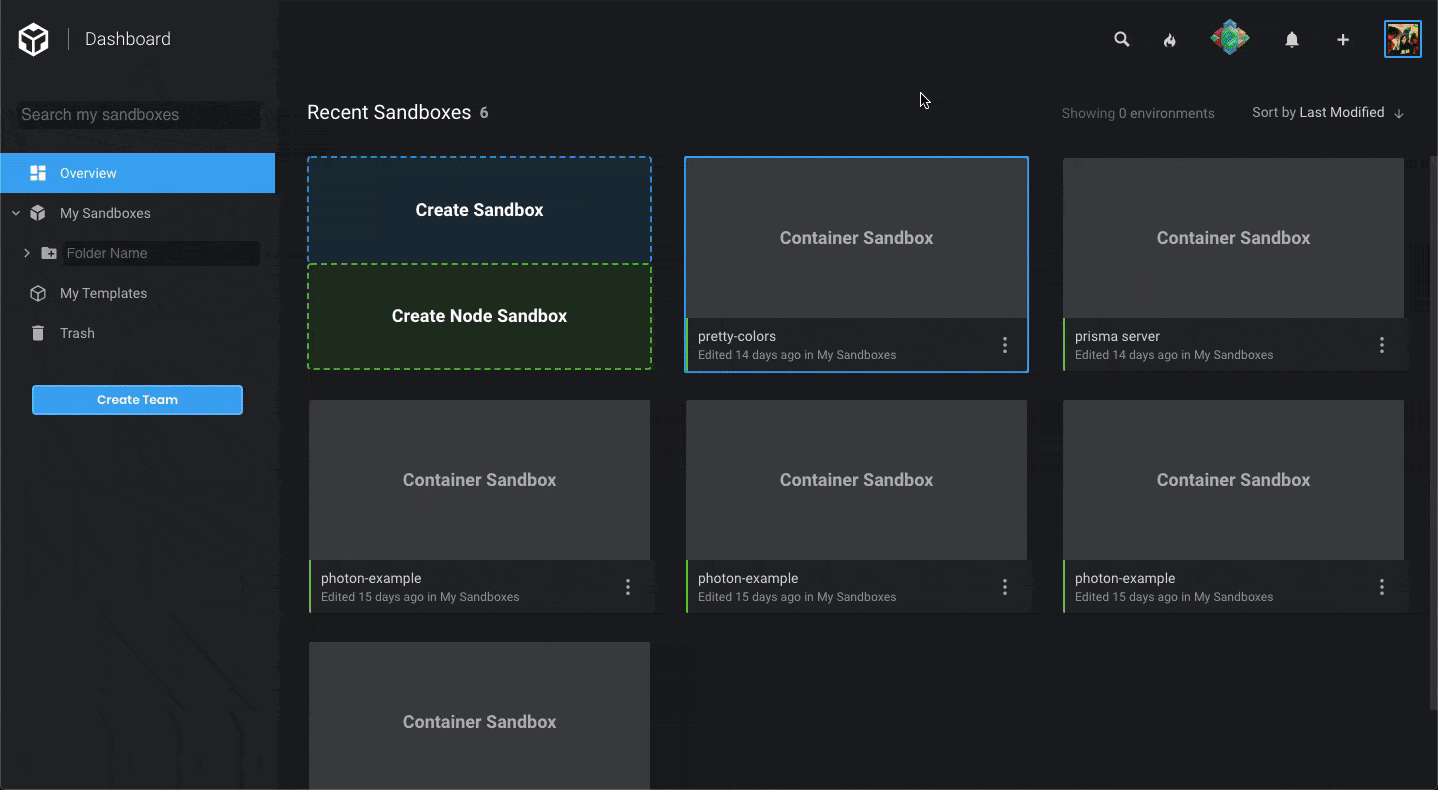This screenshot has height=790, width=1438.
Task: Open the user avatar menu
Action: click(1402, 40)
